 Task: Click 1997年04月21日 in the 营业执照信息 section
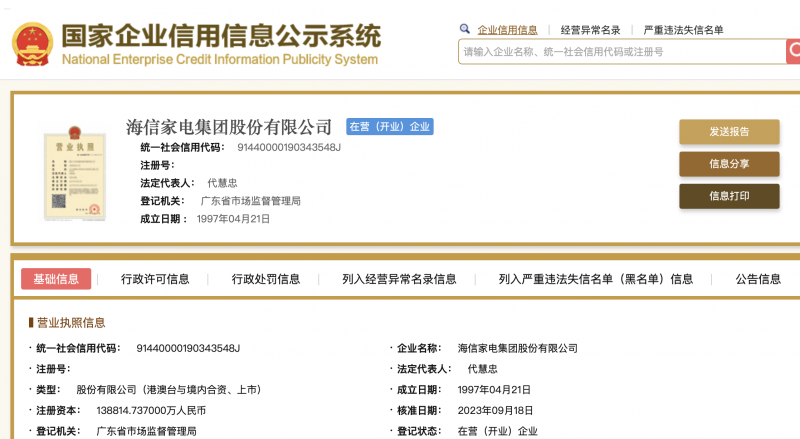[494, 389]
